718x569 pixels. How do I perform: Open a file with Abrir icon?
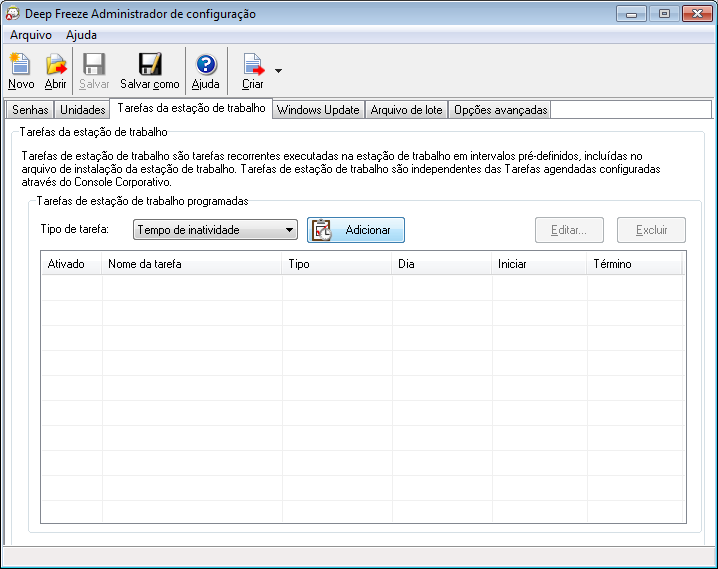(55, 70)
